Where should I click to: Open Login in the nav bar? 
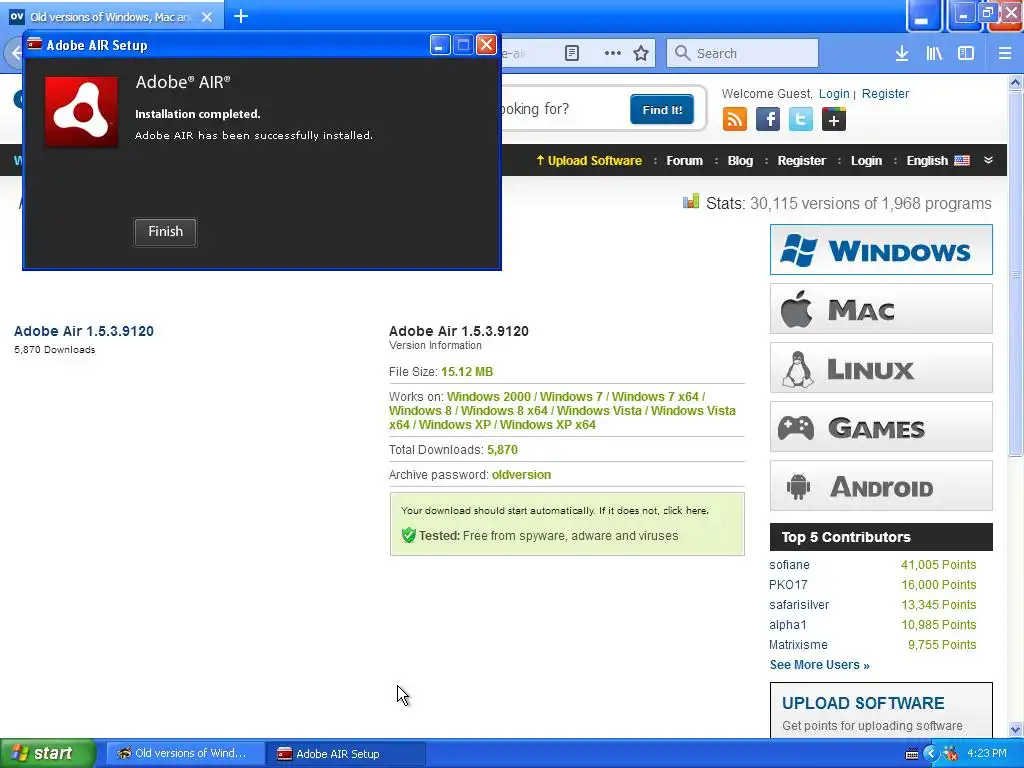[866, 161]
